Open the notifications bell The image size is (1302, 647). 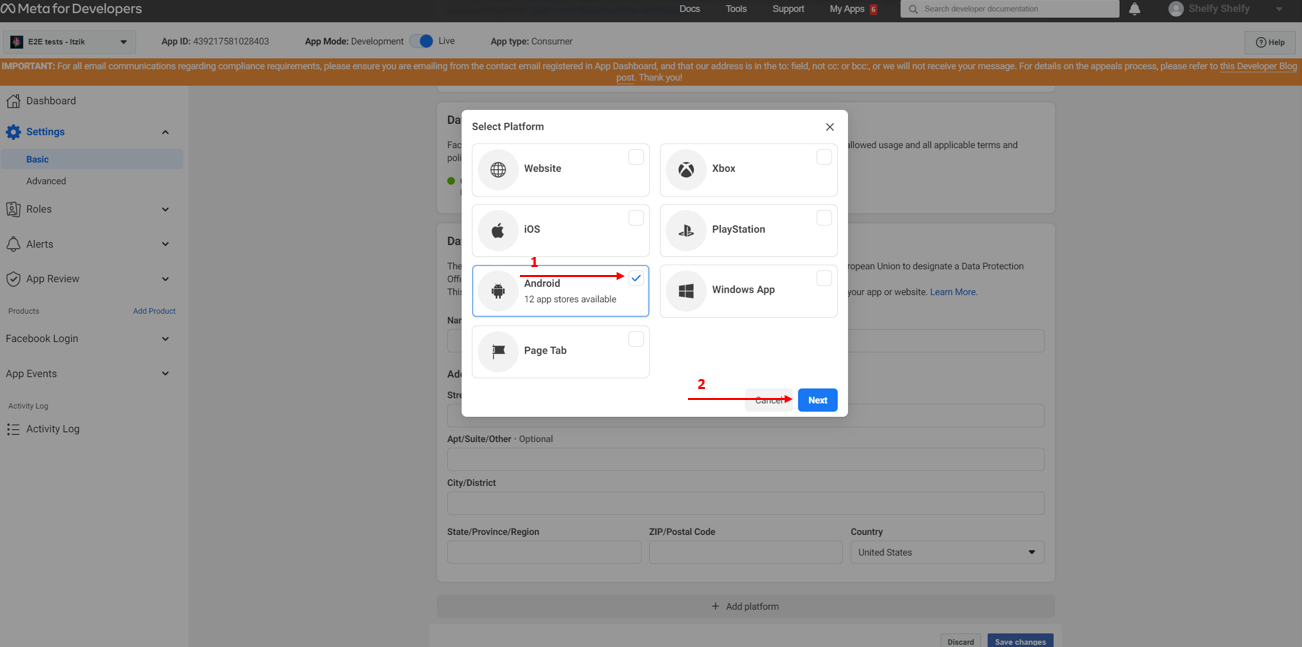[1134, 9]
